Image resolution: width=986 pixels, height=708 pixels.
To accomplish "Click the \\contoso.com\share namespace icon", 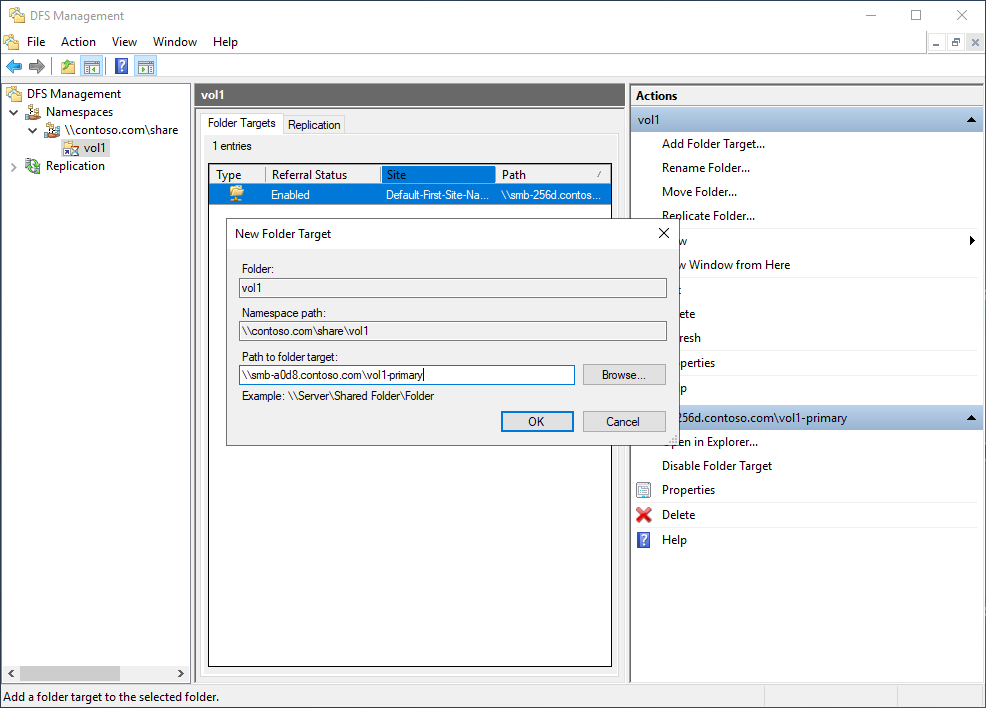I will click(x=52, y=130).
